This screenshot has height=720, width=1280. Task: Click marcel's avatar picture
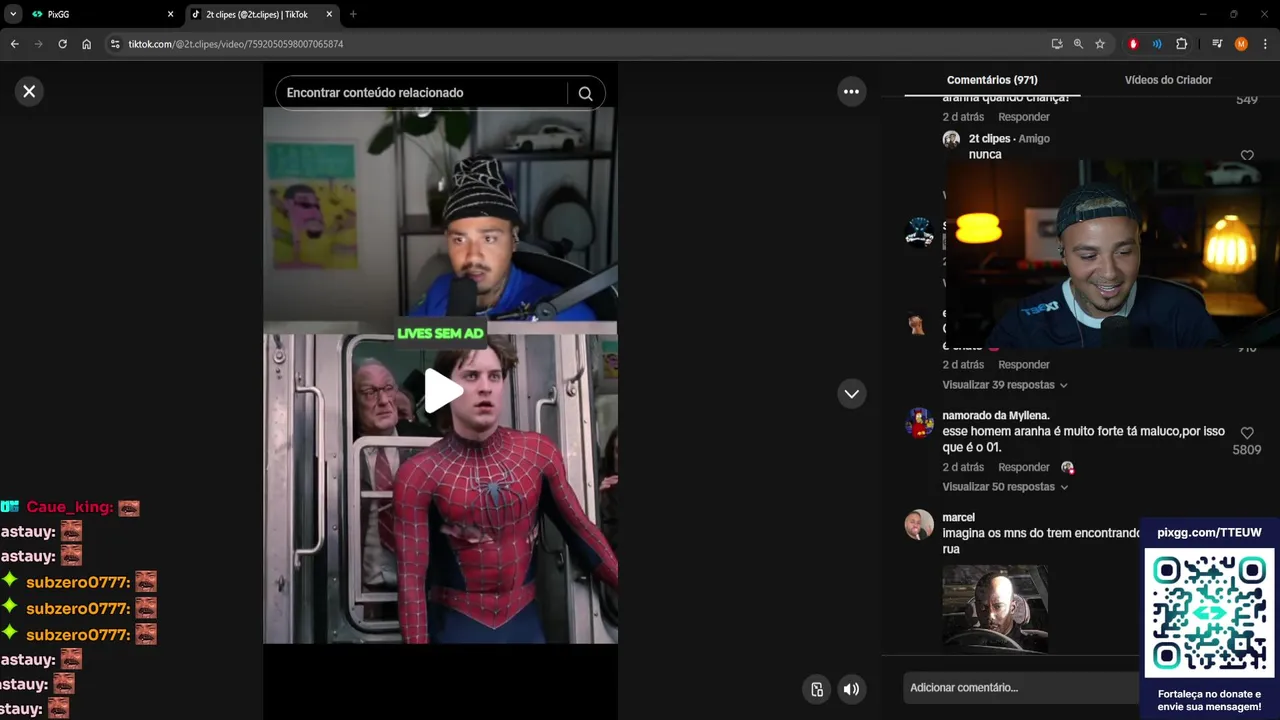tap(919, 524)
